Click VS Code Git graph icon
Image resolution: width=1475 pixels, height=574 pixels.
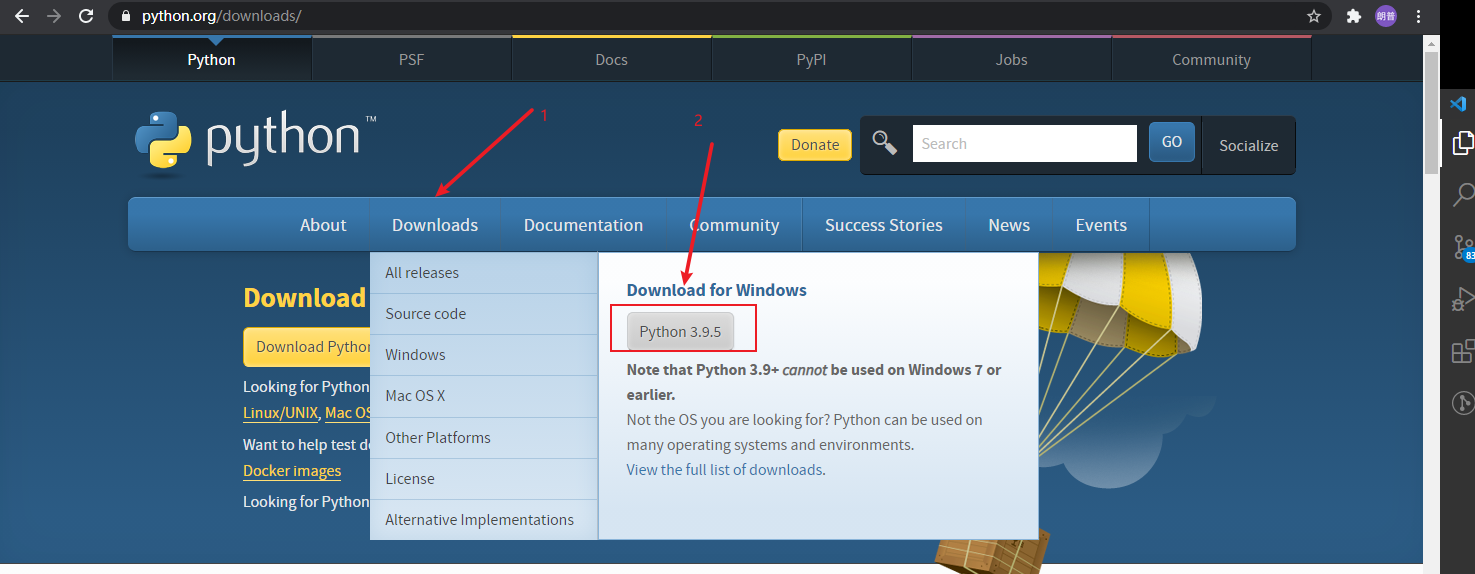[x=1463, y=403]
